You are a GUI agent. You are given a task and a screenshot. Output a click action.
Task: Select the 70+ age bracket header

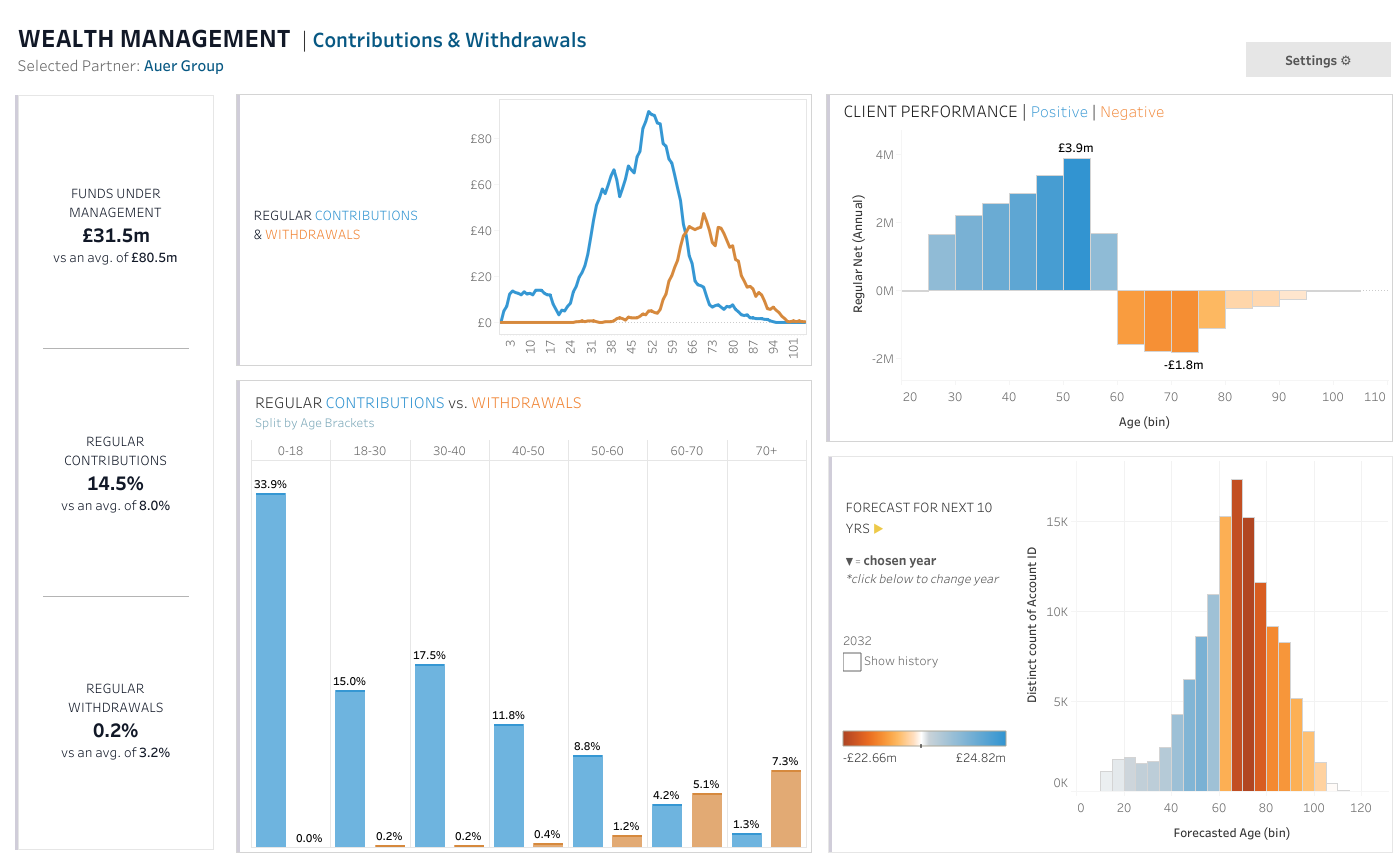coord(766,451)
